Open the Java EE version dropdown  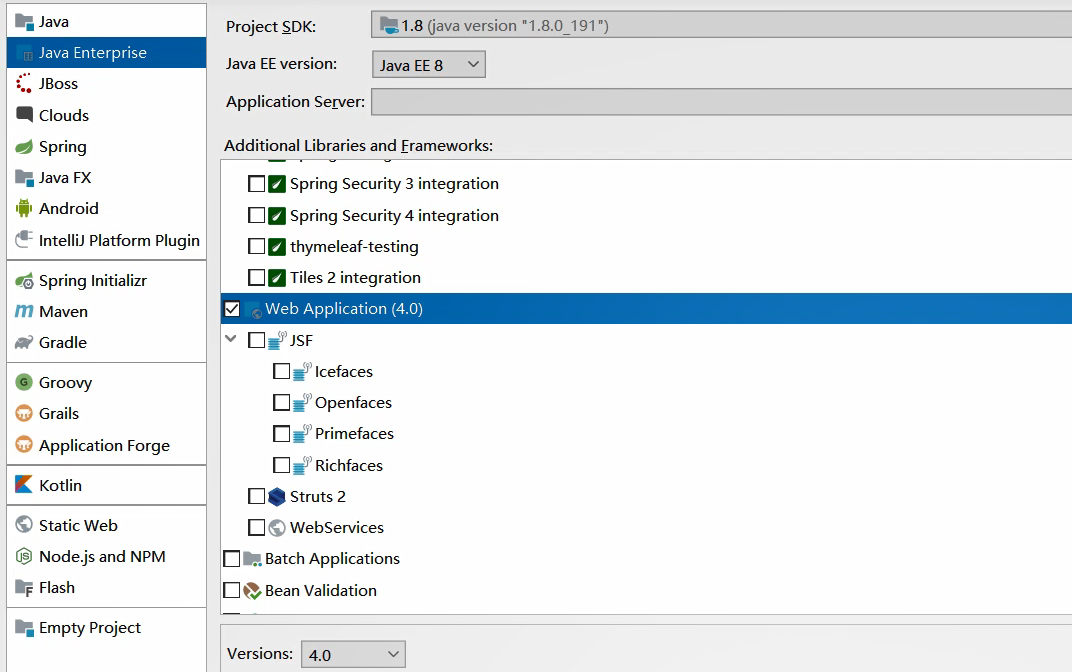pyautogui.click(x=429, y=64)
